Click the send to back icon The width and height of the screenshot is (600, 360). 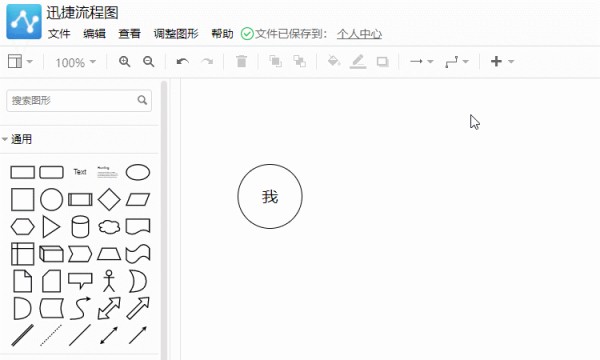point(299,61)
